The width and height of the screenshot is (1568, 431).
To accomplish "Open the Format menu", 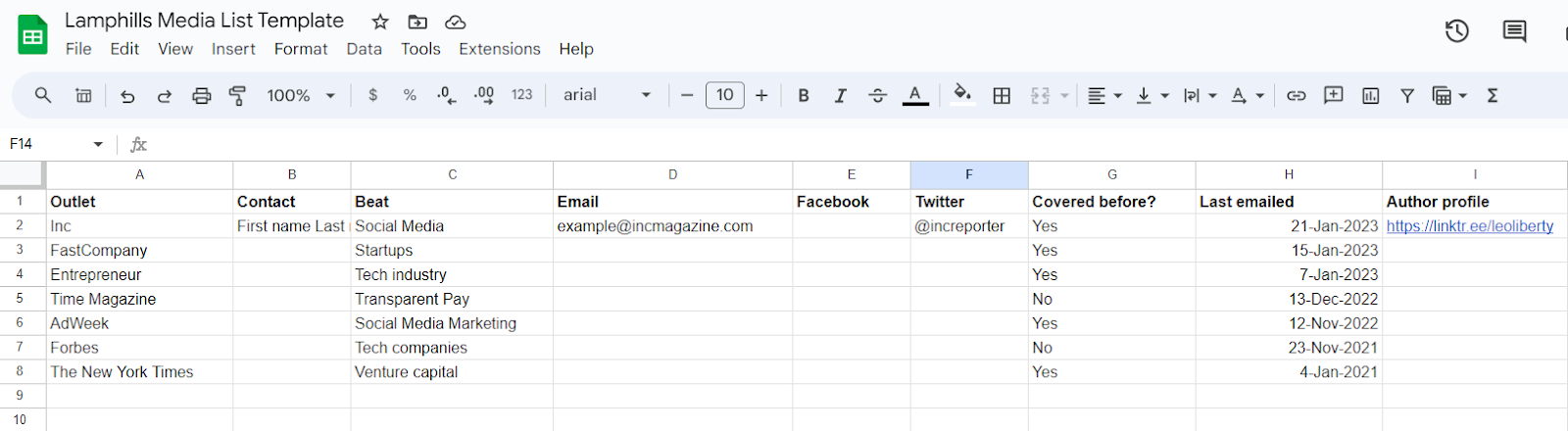I will tap(301, 49).
